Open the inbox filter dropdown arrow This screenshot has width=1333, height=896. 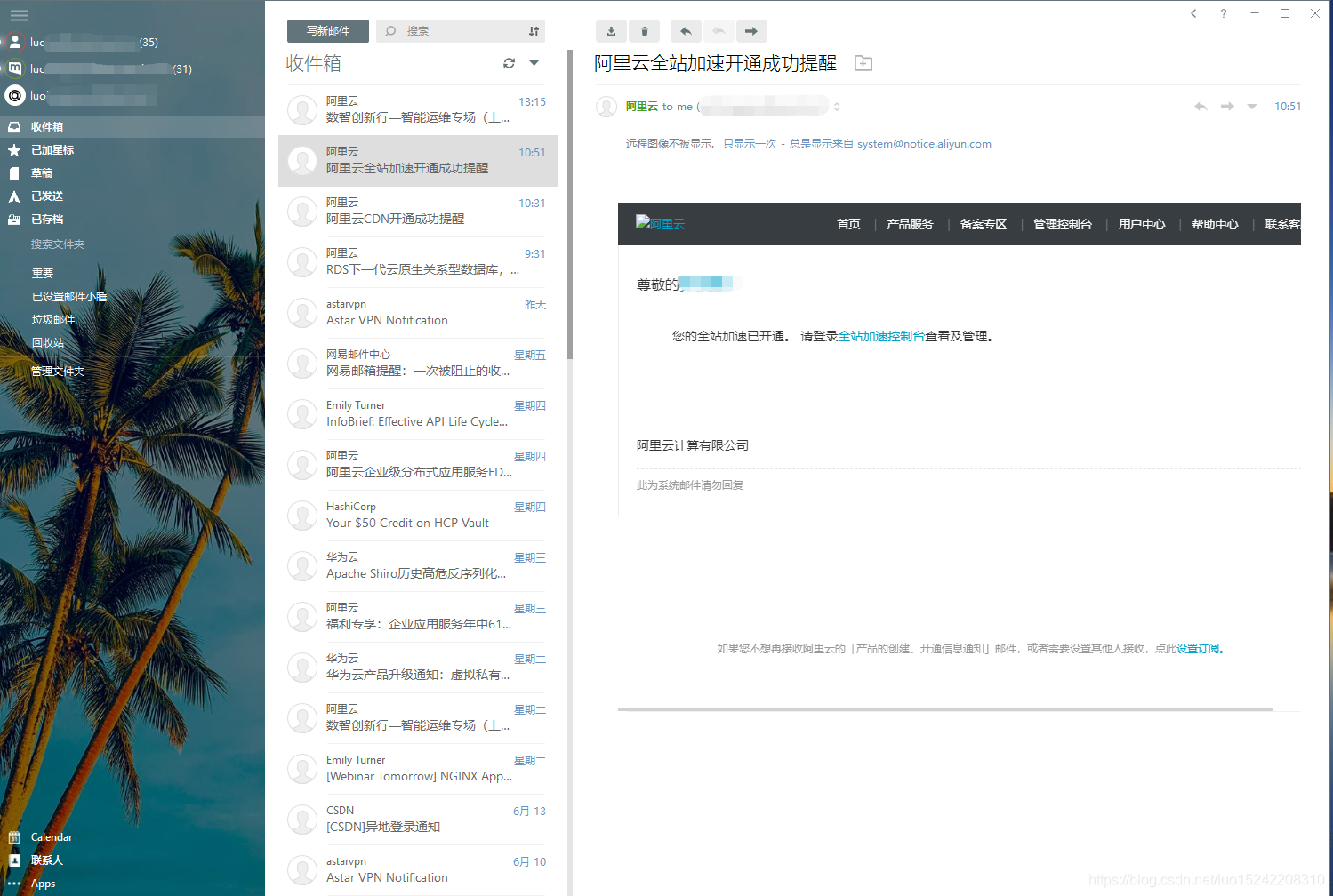pyautogui.click(x=534, y=63)
